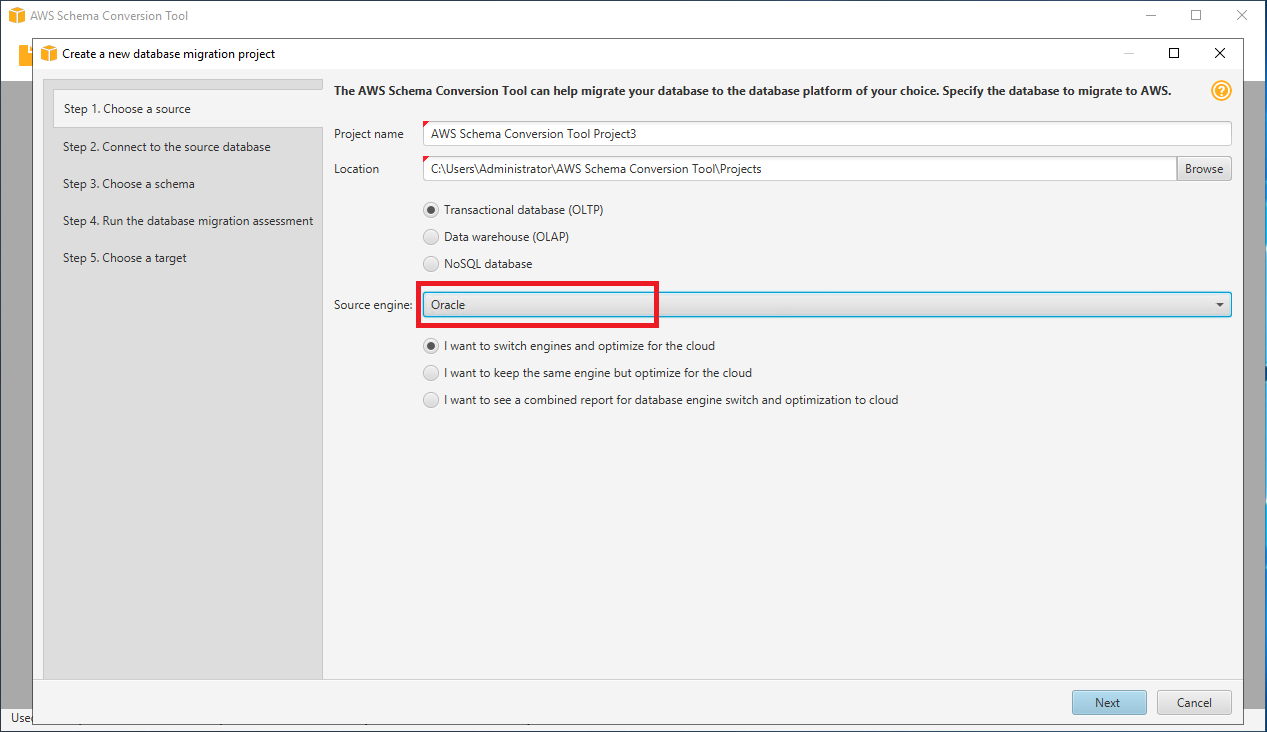Select NoSQL database radio button
The width and height of the screenshot is (1267, 732).
(431, 264)
